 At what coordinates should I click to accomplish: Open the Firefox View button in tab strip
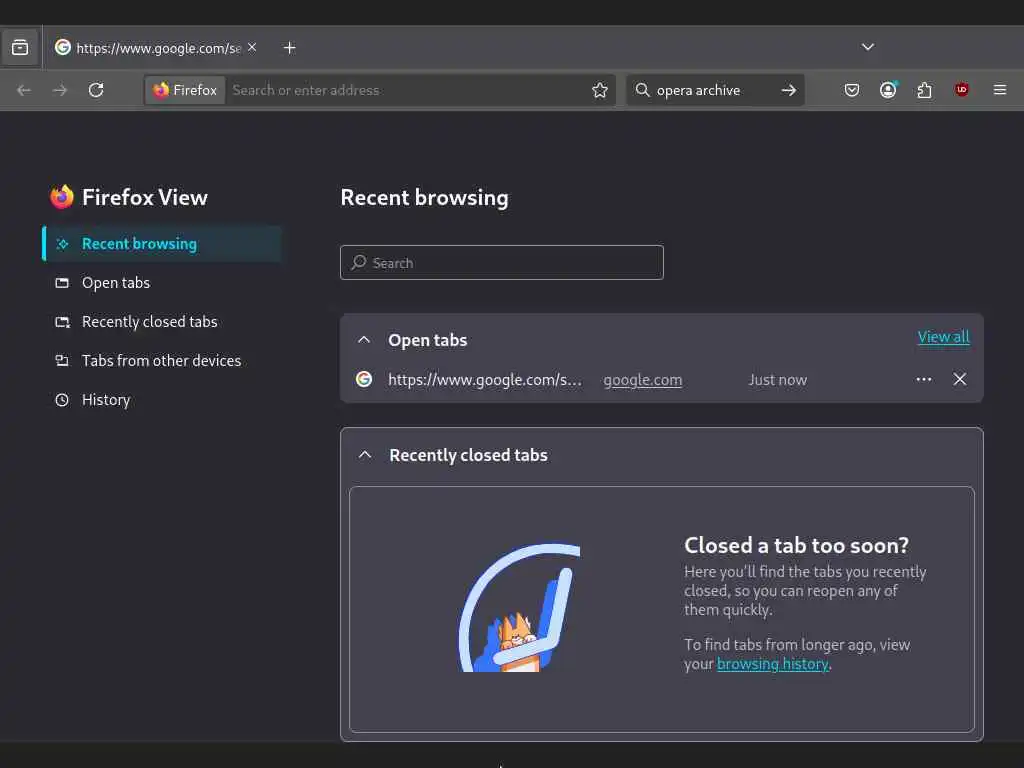[x=20, y=48]
